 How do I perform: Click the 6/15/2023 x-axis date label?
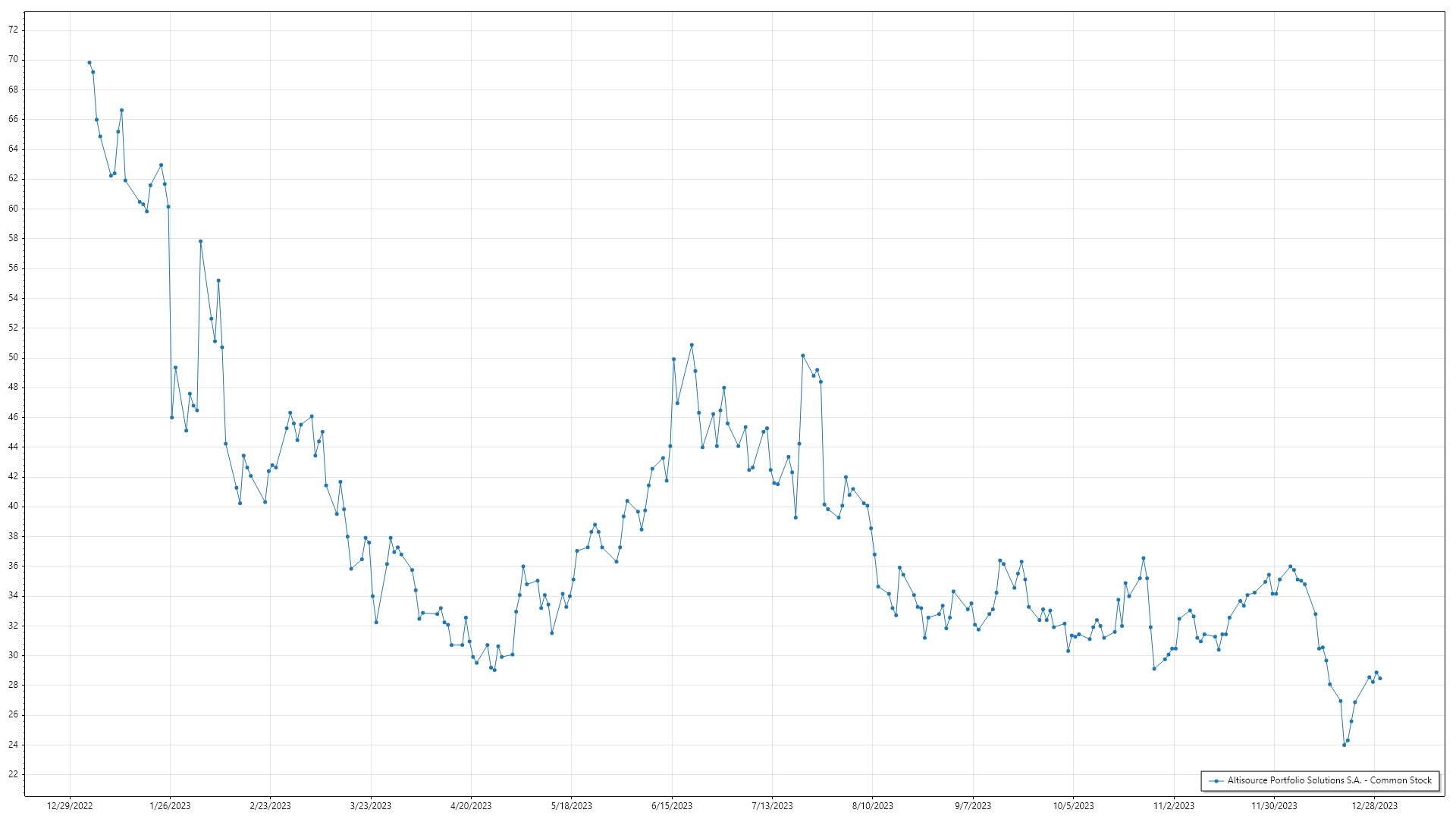[x=672, y=806]
